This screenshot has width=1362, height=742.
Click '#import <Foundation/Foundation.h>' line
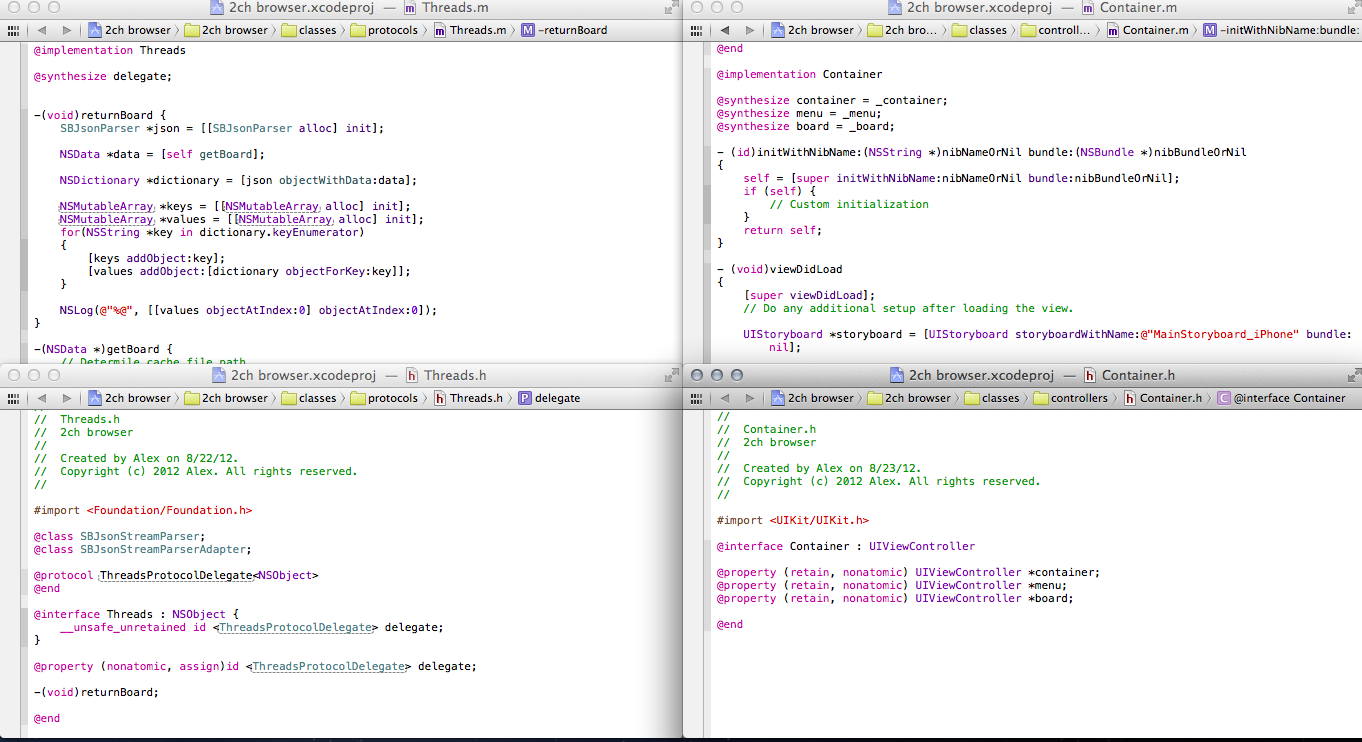pos(143,510)
